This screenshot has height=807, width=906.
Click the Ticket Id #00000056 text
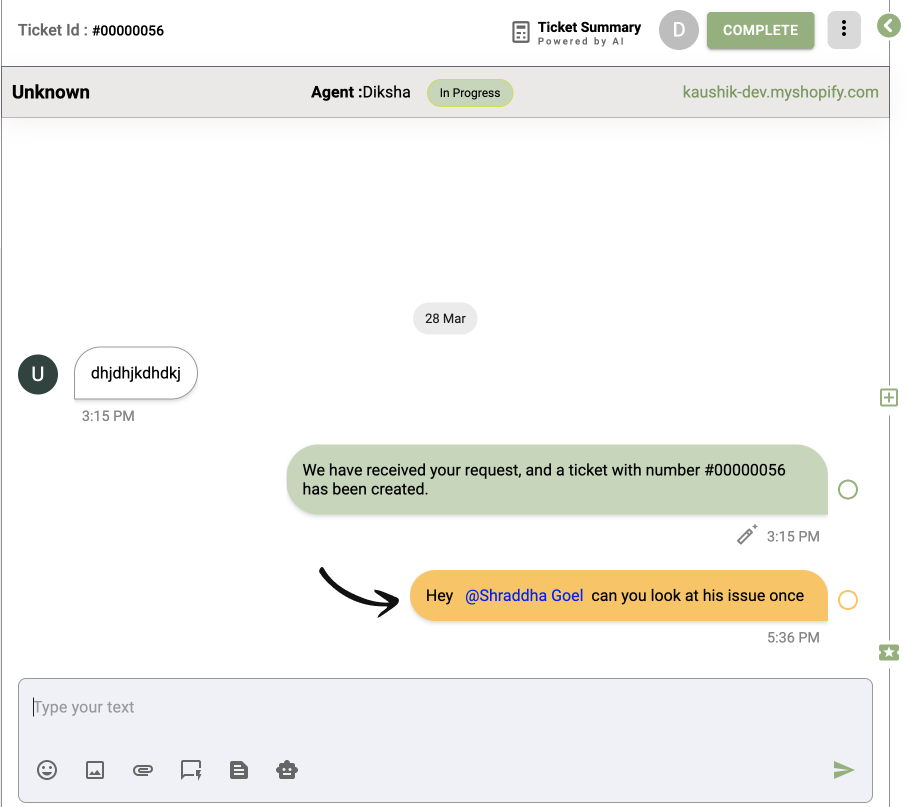[91, 30]
